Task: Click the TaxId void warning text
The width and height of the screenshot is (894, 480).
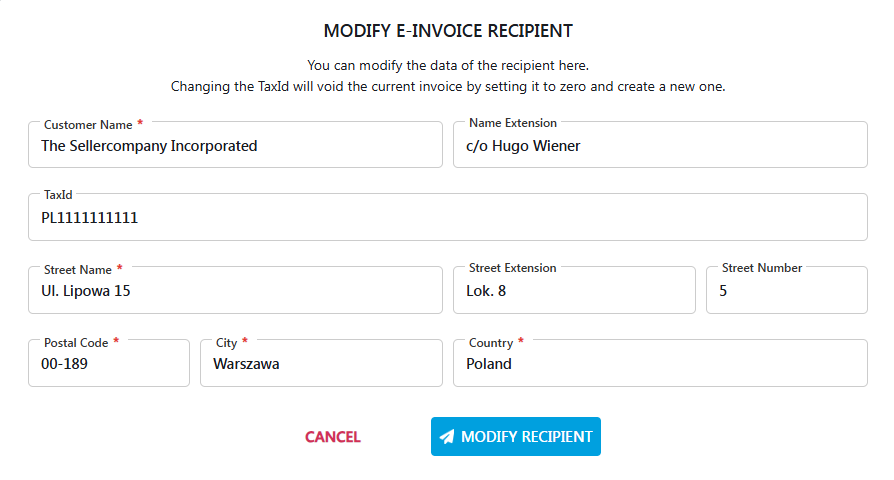Action: click(x=447, y=86)
